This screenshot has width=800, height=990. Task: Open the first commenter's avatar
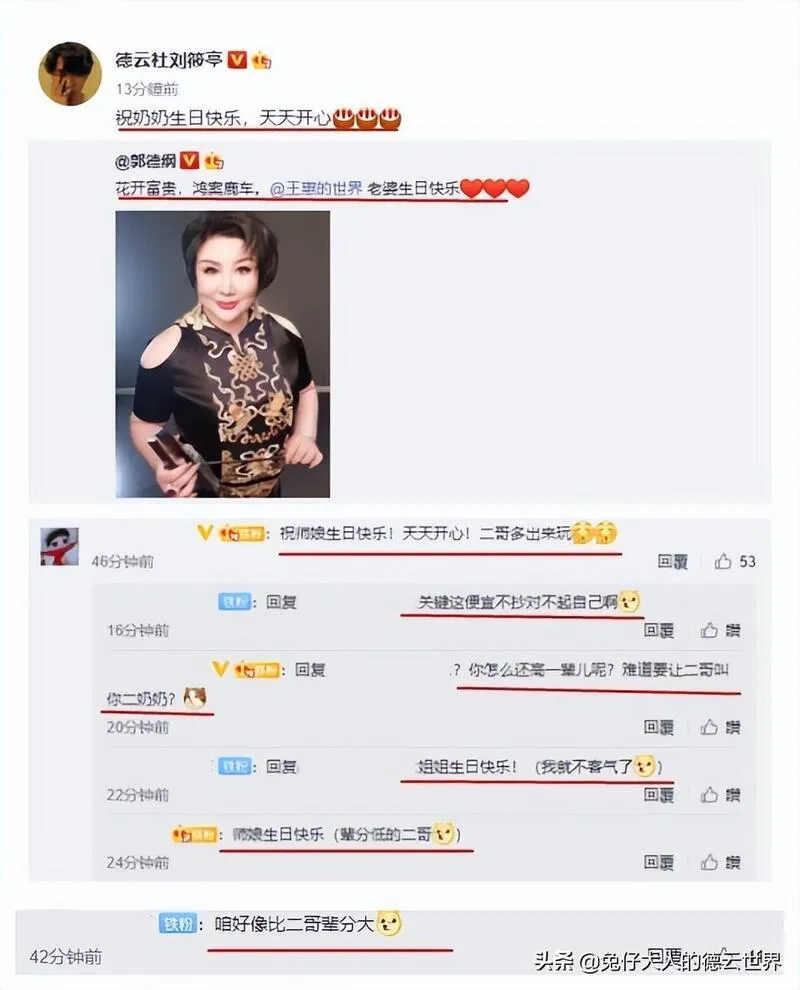(59, 546)
